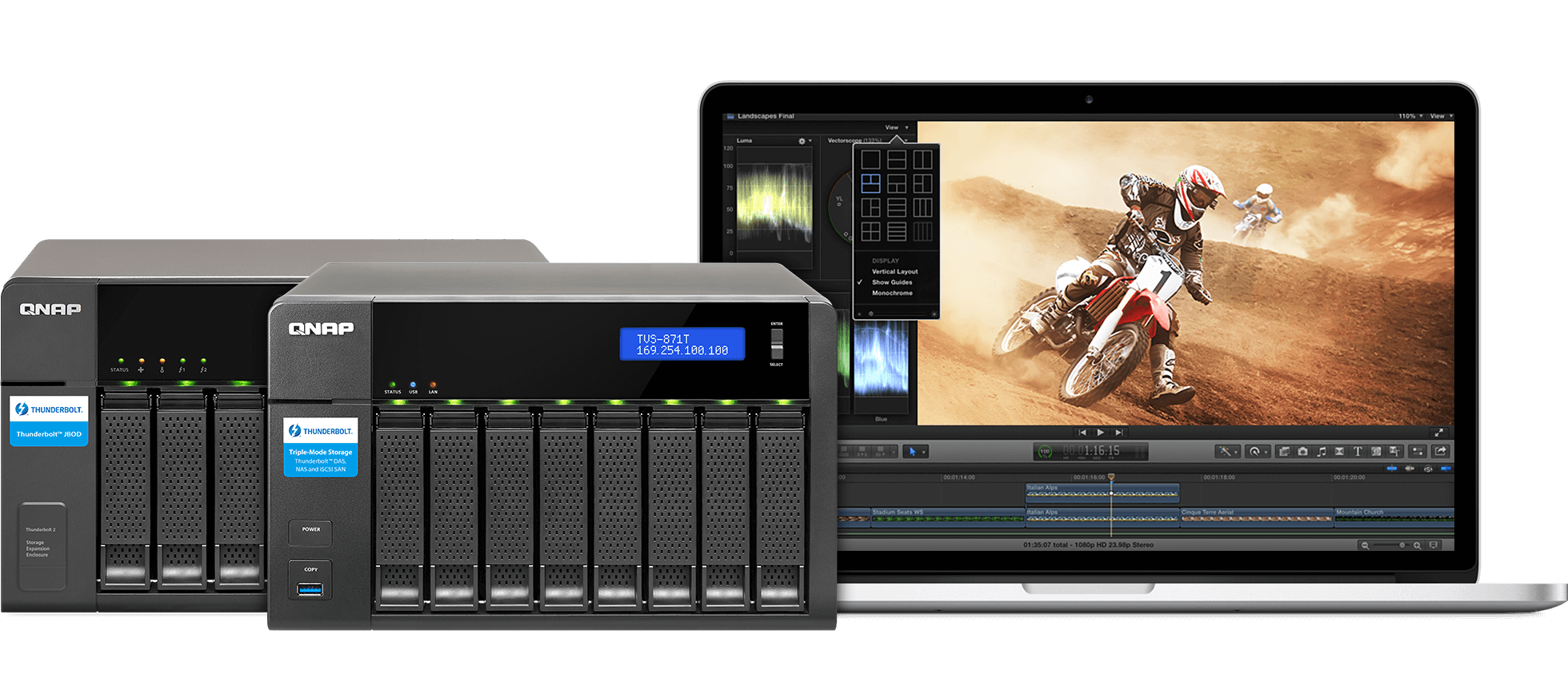Enable Vertical Layout display option
Viewport: 1568px width, 682px height.
click(895, 272)
